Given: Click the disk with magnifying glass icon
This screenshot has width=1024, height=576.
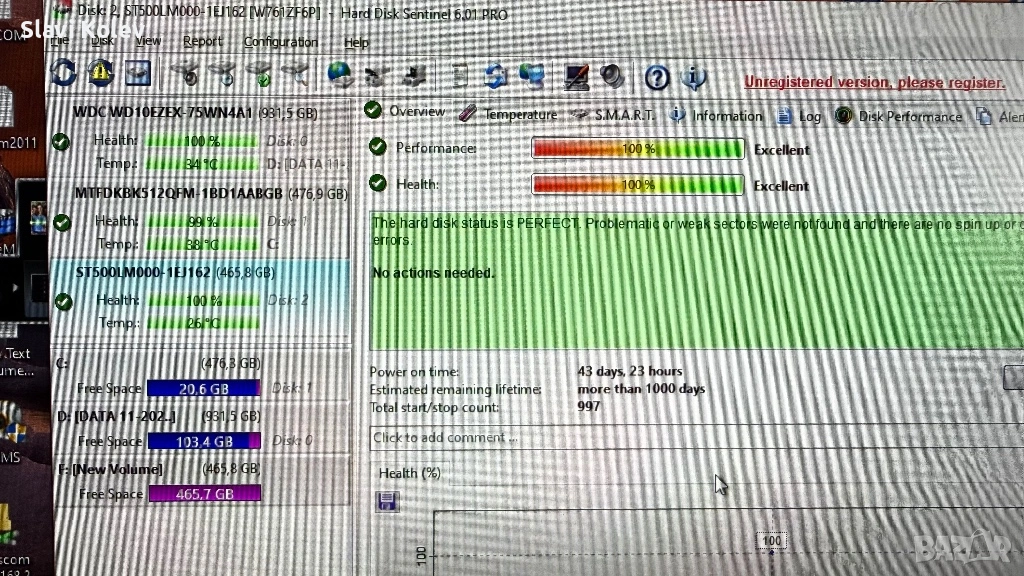Looking at the screenshot, I should (296, 75).
